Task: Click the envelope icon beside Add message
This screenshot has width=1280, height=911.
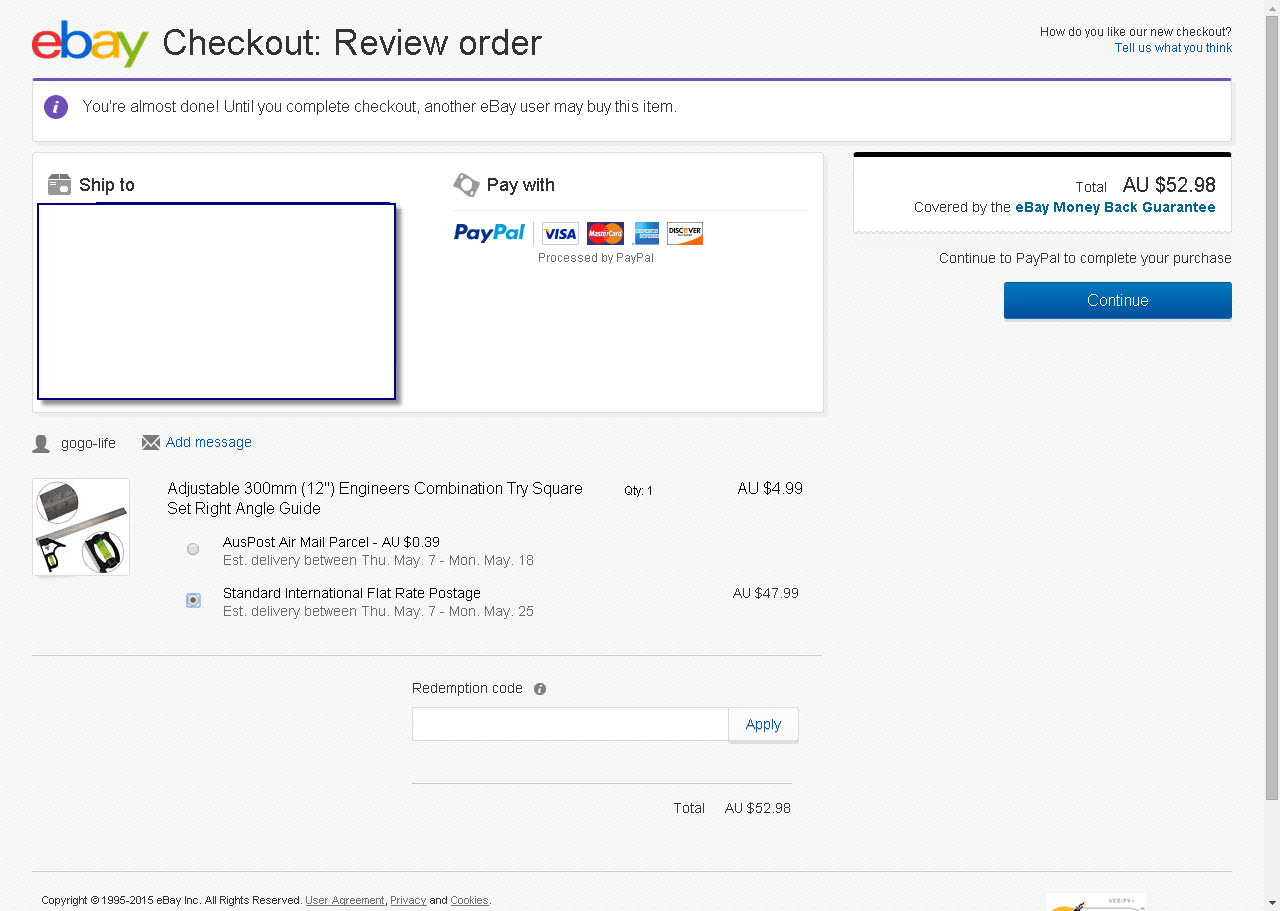Action: (151, 442)
